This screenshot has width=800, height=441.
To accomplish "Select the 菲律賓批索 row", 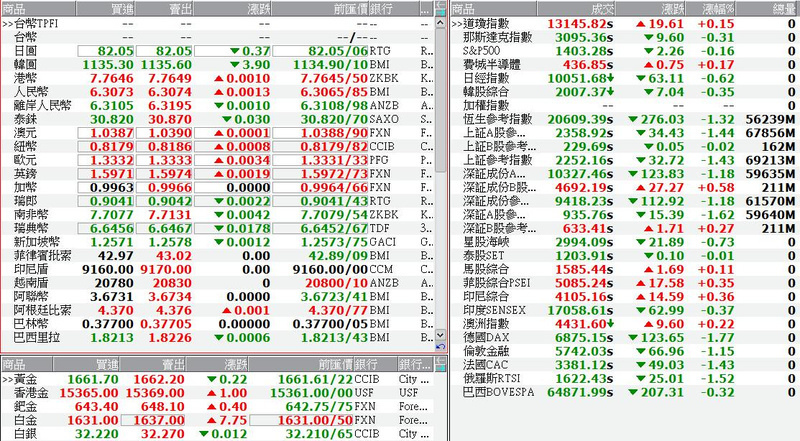I will pyautogui.click(x=217, y=256).
